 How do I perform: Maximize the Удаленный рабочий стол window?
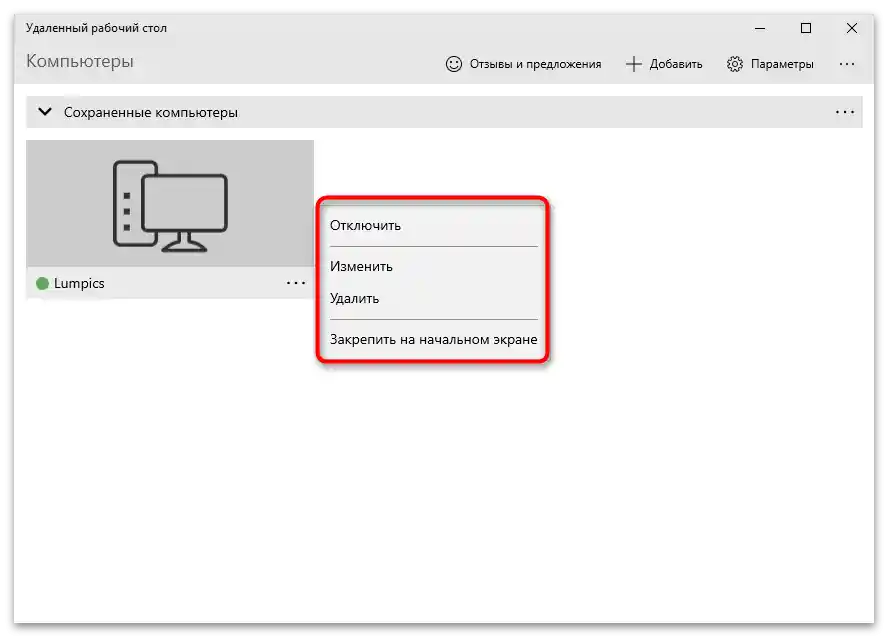pyautogui.click(x=806, y=28)
